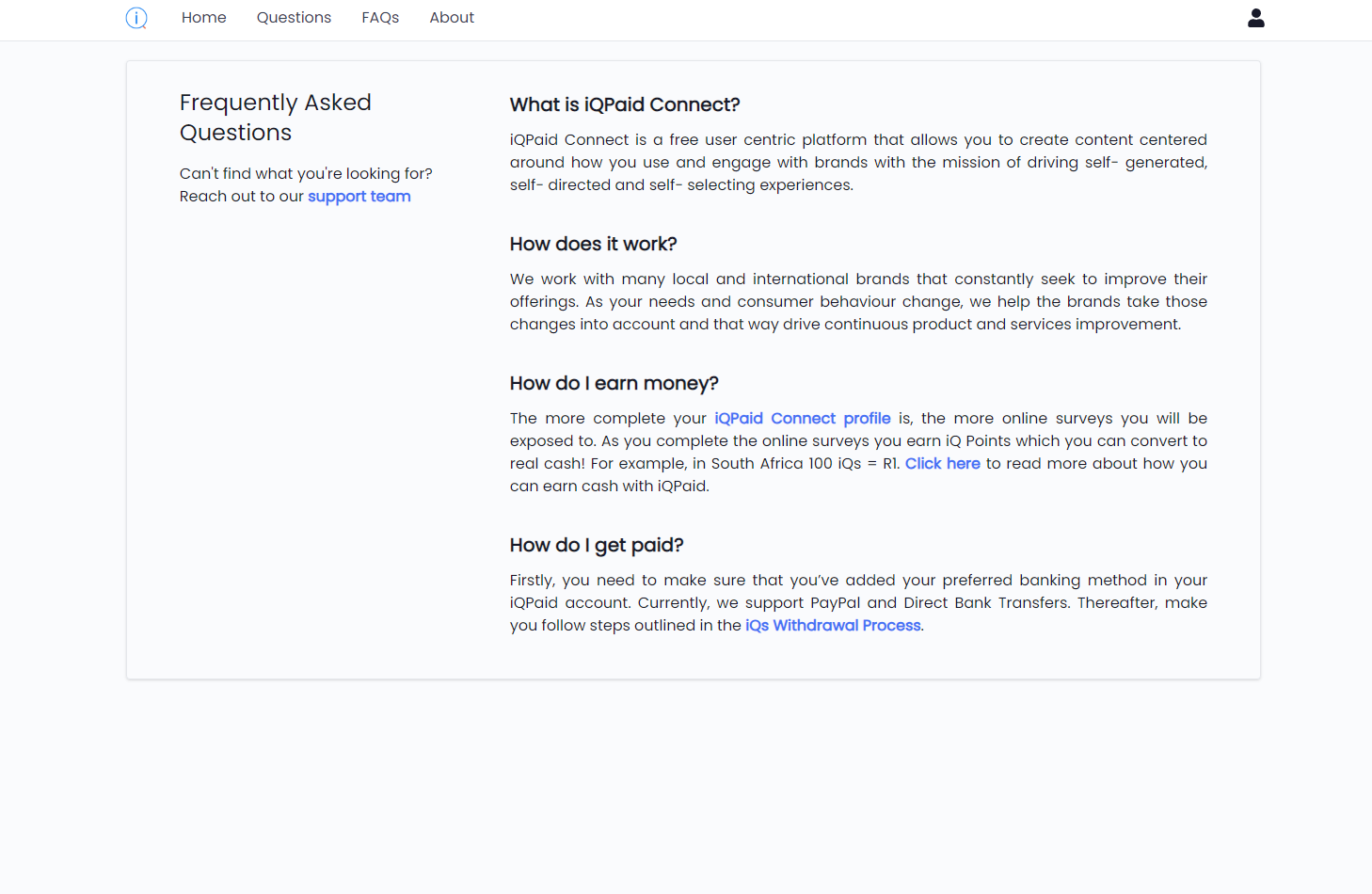Image resolution: width=1372 pixels, height=894 pixels.
Task: Click the 'How do I get paid?' heading
Action: tap(597, 545)
